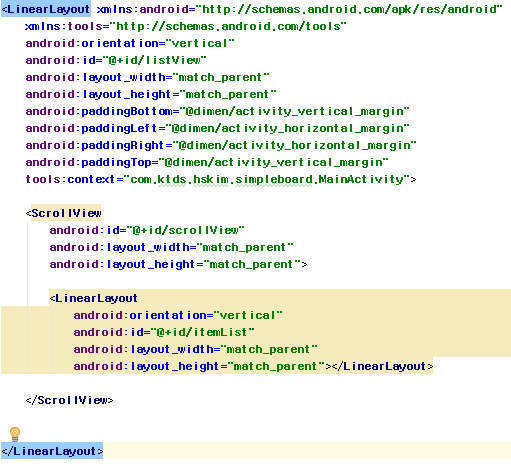Click the android:paddingLeft attribute line
Image resolution: width=511 pixels, height=468 pixels.
217,128
